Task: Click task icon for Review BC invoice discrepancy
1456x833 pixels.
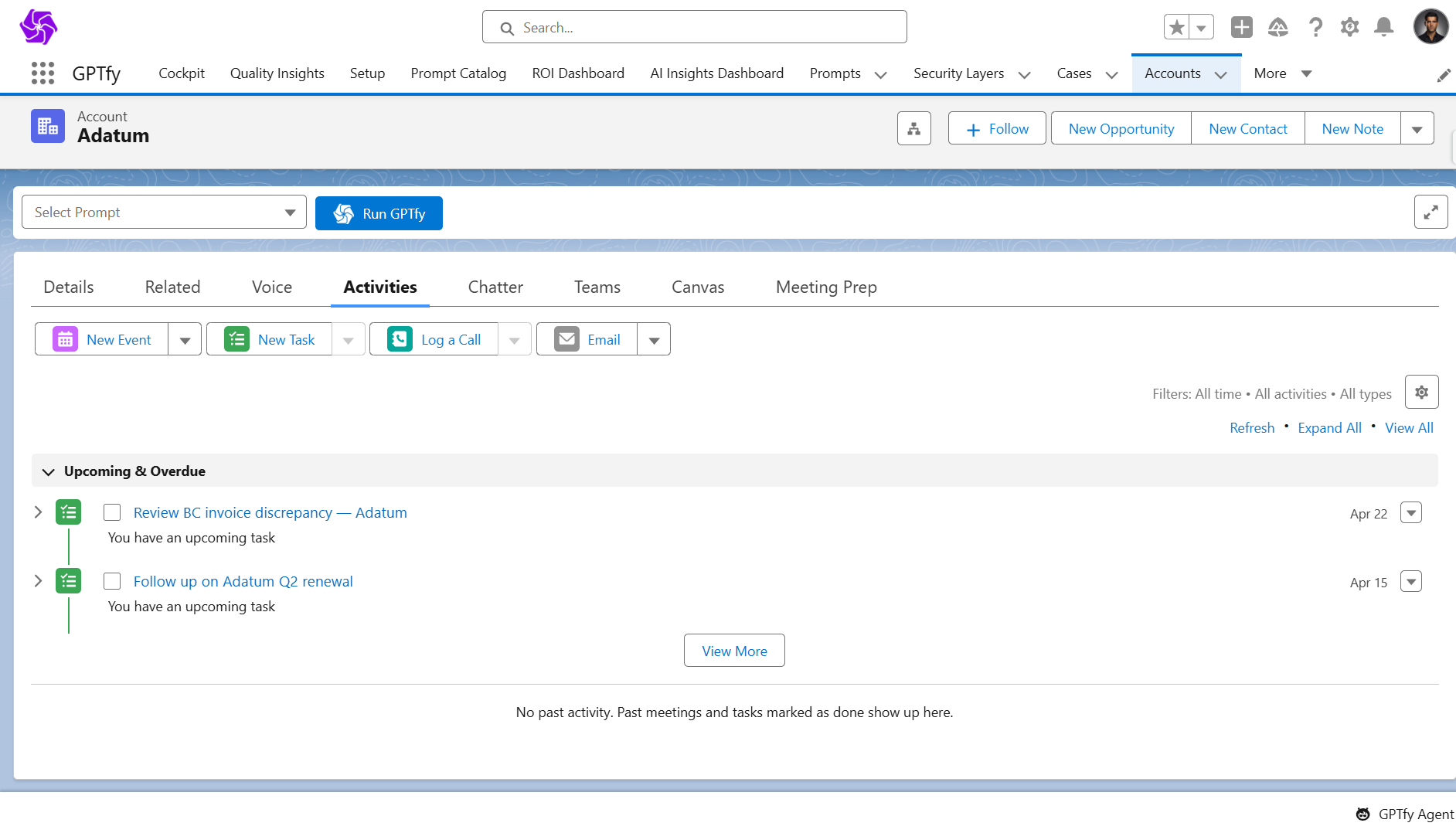Action: click(x=69, y=512)
